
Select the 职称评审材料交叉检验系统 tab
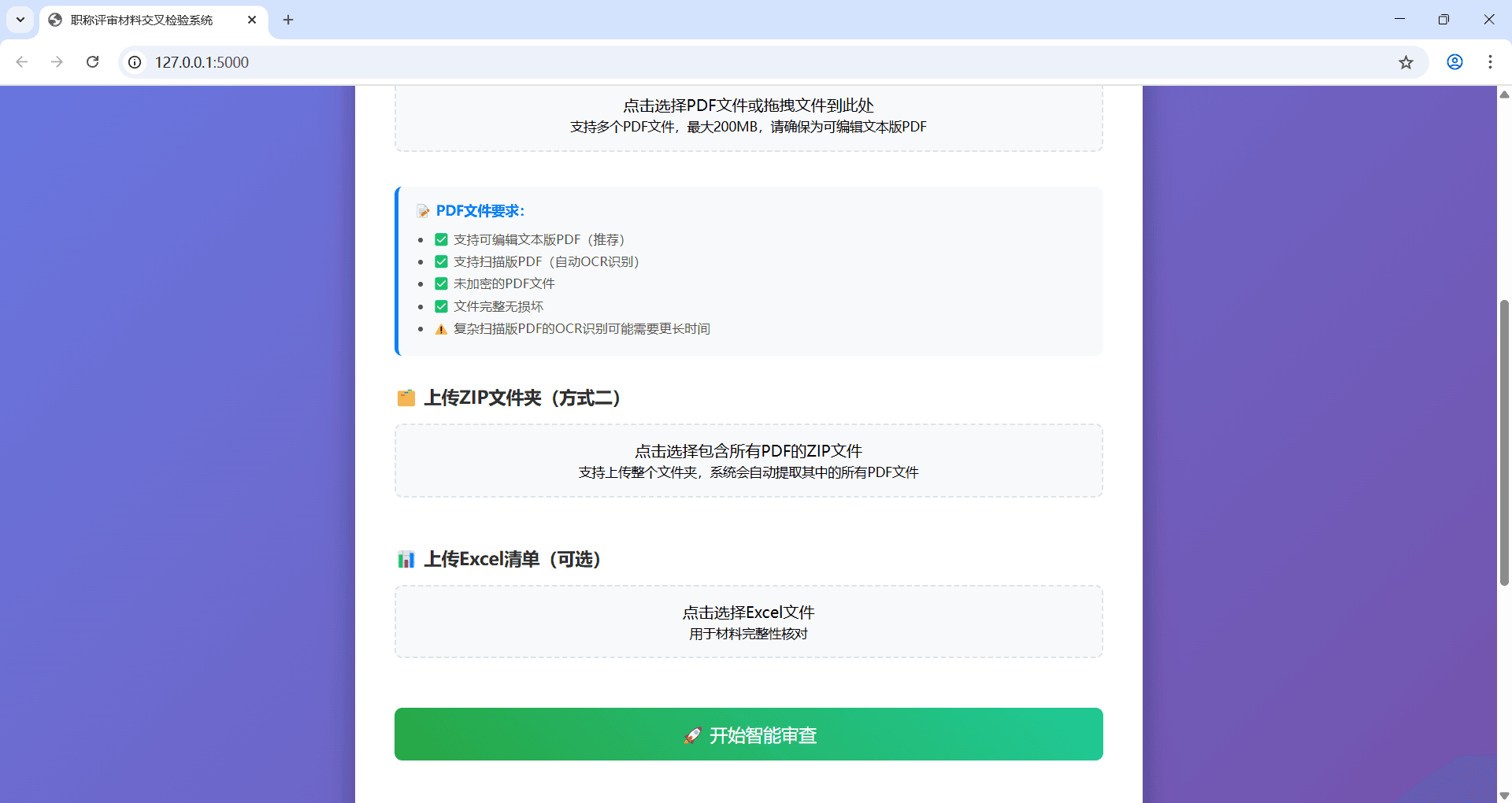pos(142,20)
